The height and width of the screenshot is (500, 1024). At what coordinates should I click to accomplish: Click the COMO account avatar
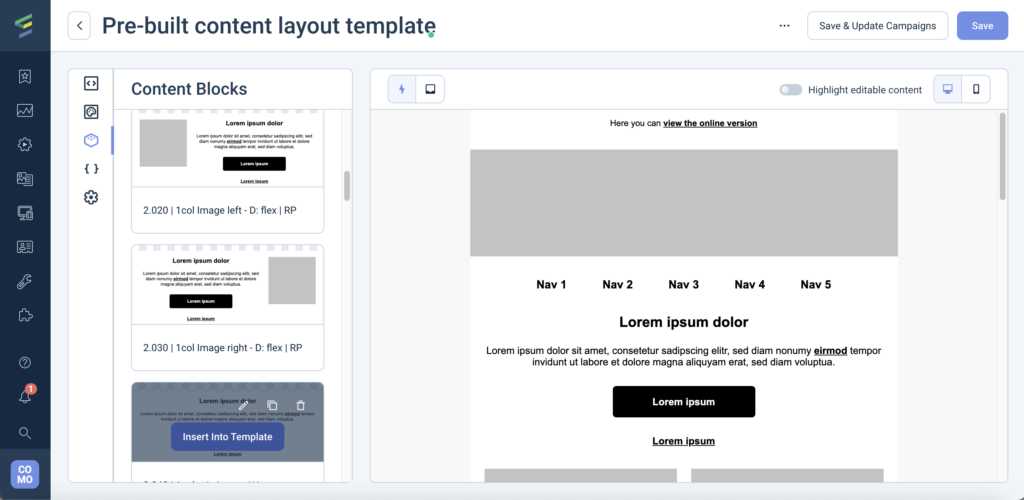coord(25,475)
